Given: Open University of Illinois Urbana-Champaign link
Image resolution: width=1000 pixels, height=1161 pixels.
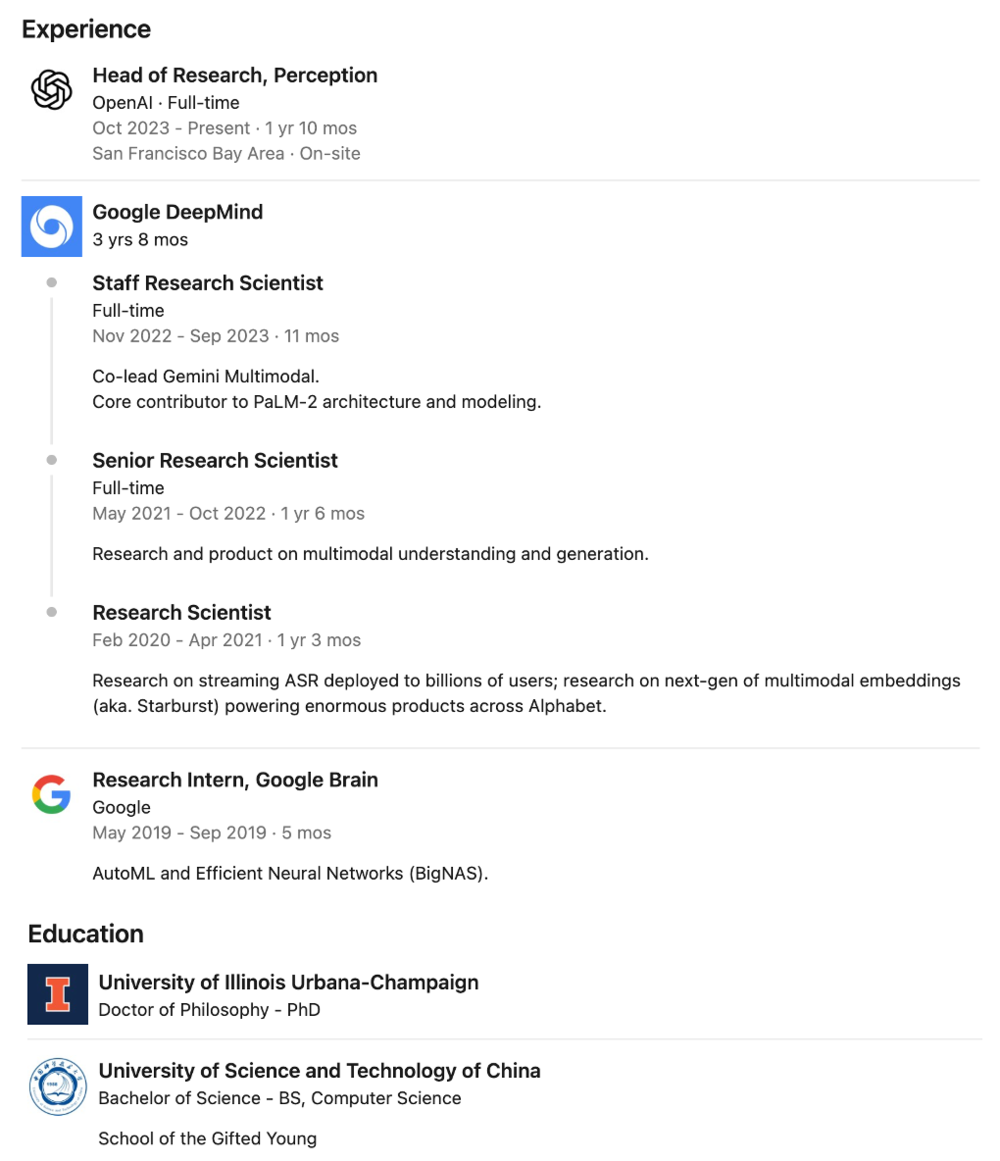Looking at the screenshot, I should point(288,983).
